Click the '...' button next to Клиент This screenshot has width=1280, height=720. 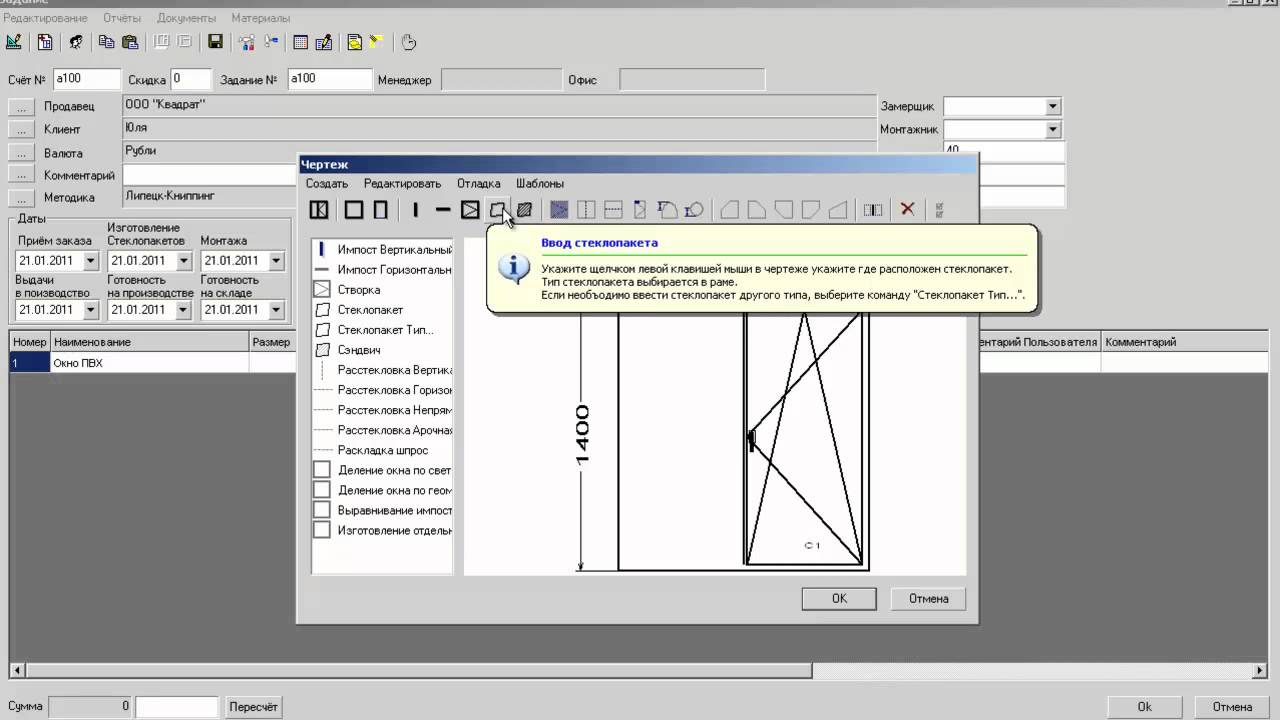point(21,129)
